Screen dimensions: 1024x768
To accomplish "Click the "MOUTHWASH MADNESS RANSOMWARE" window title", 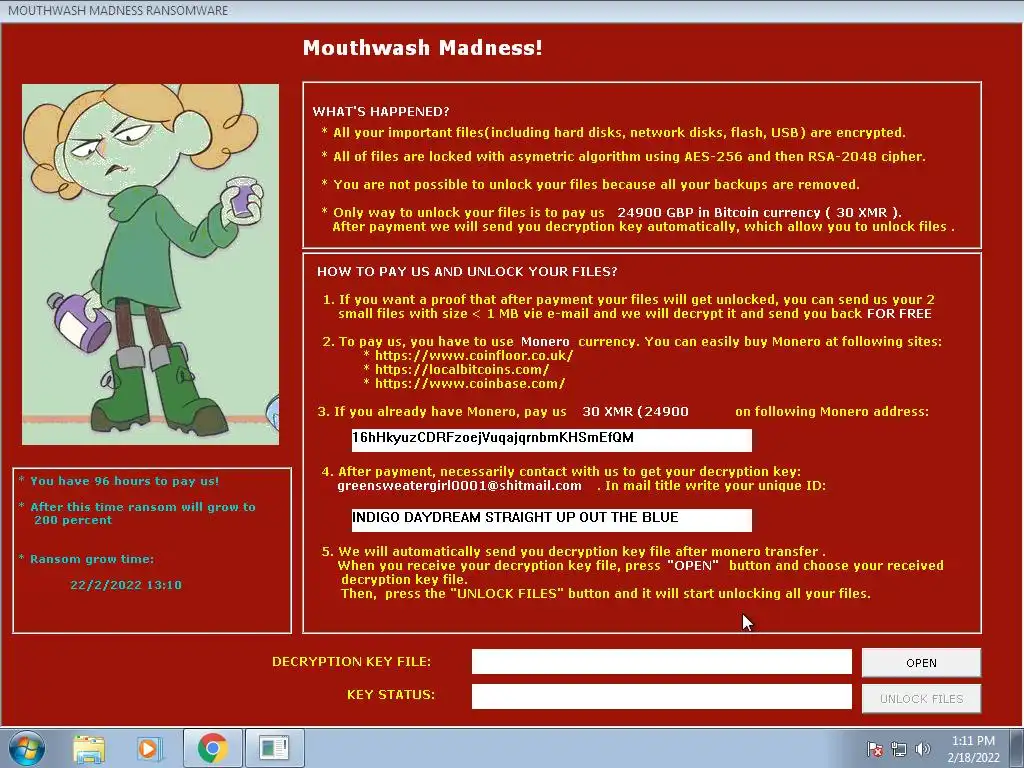I will (118, 10).
